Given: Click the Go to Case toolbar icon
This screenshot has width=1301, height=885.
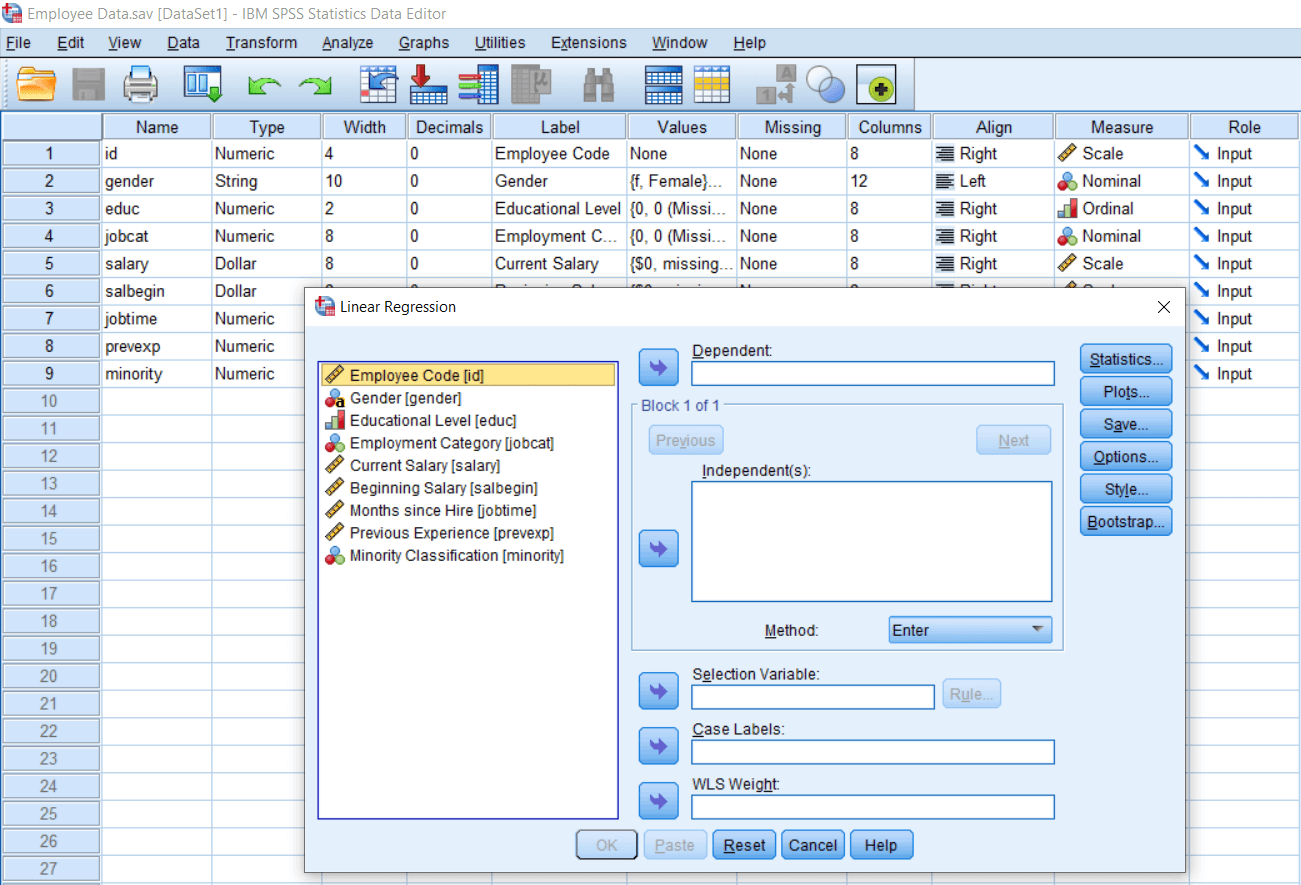Looking at the screenshot, I should coord(379,85).
